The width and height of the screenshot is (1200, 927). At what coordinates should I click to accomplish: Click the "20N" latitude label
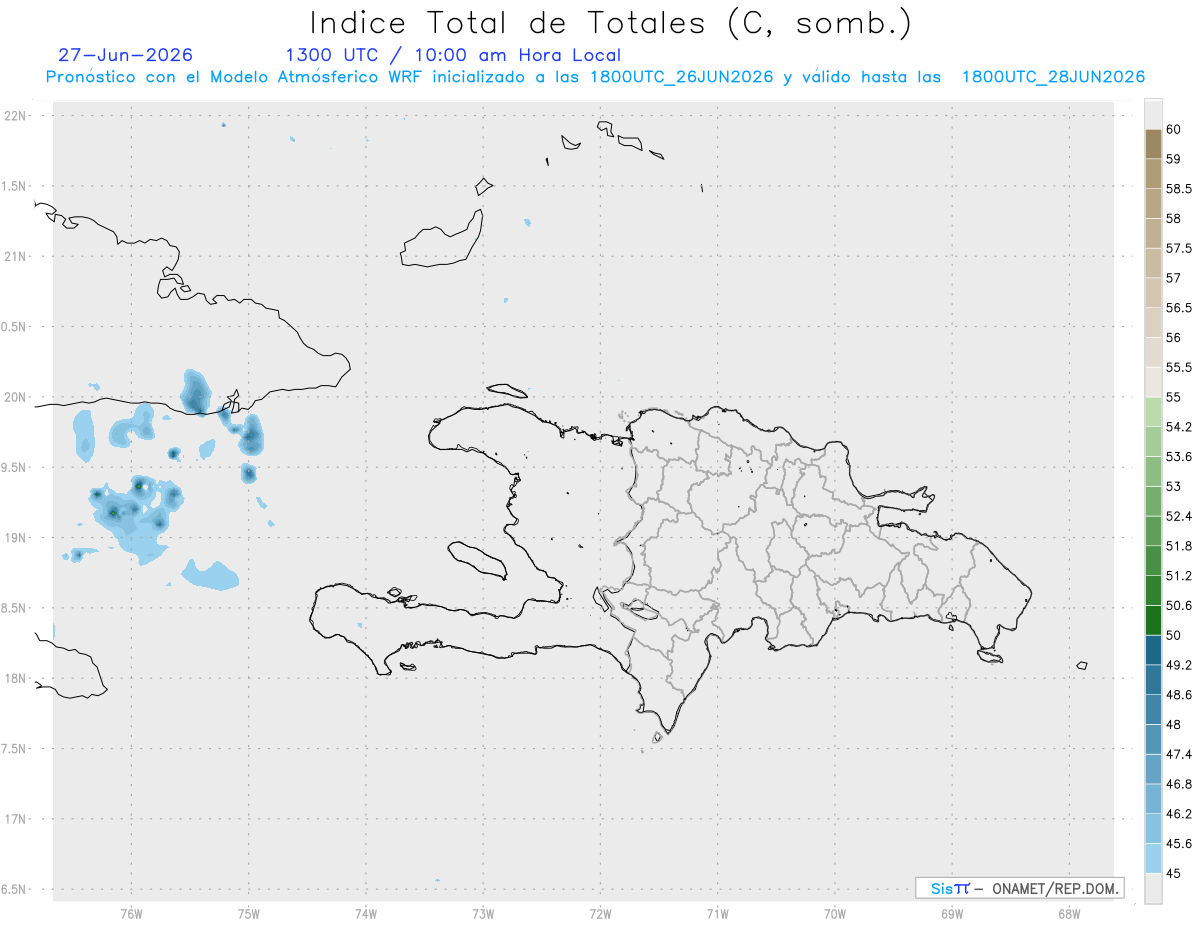click(17, 397)
